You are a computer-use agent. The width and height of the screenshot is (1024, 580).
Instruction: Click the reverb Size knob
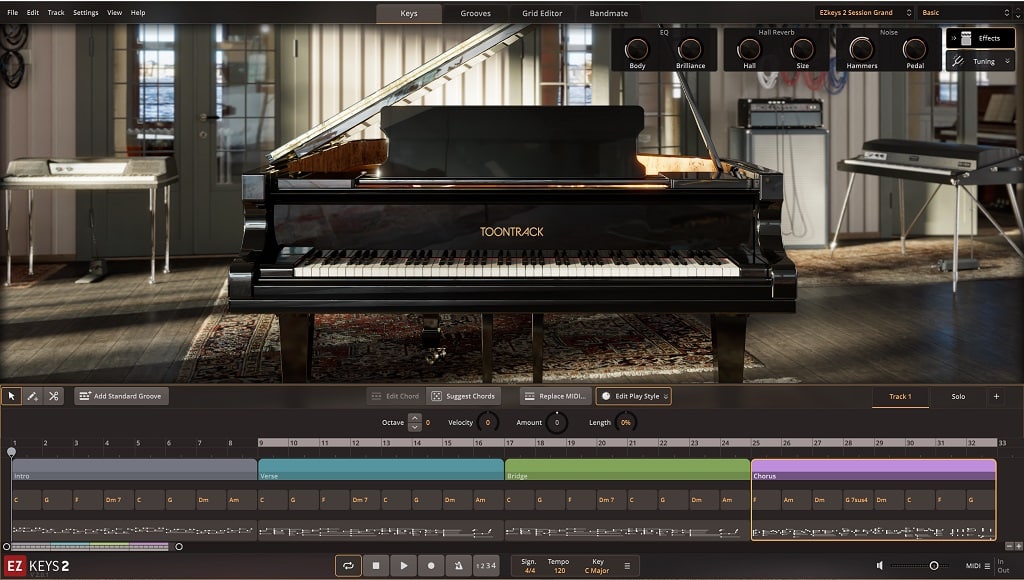point(802,49)
